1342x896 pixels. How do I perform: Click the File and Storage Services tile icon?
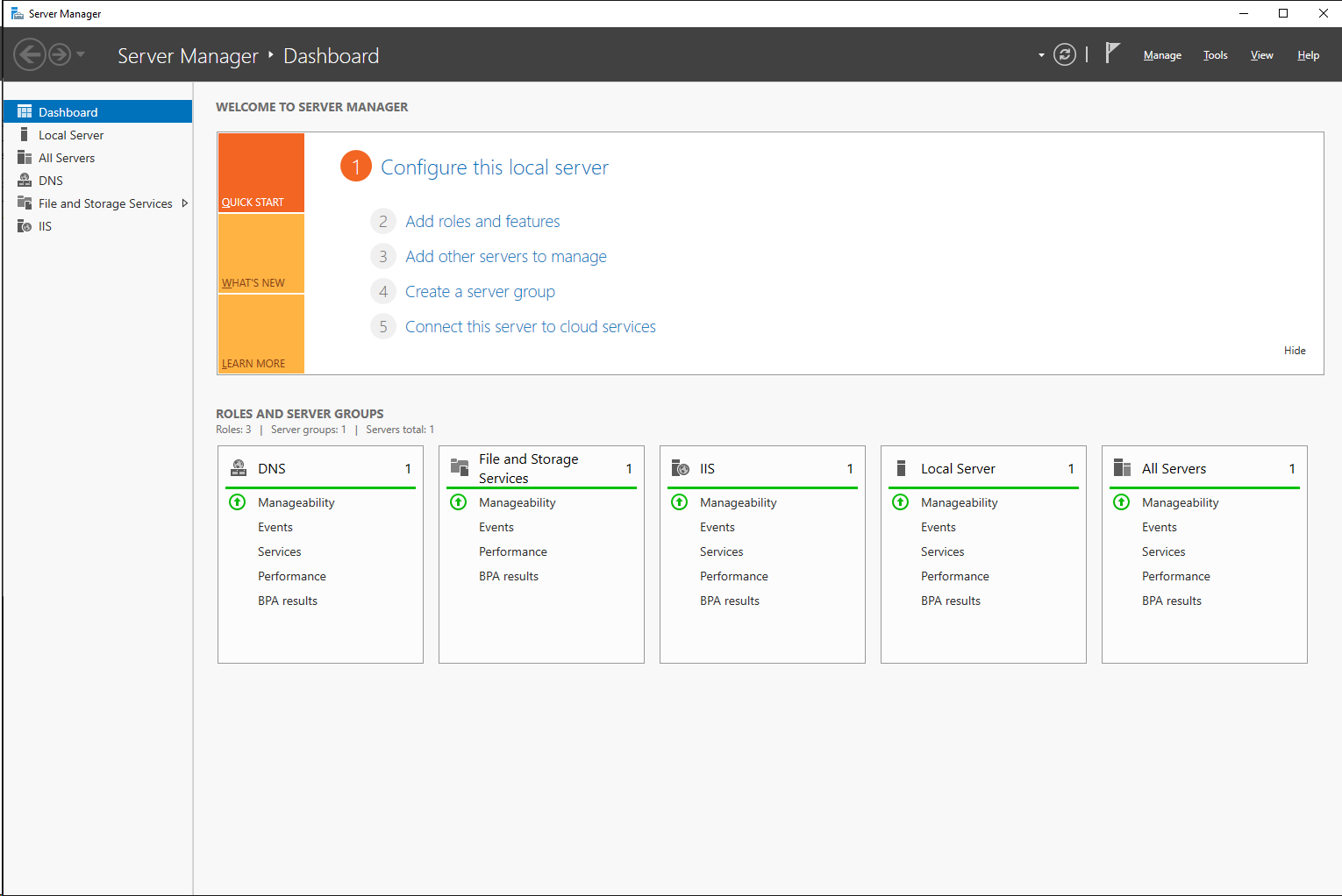459,466
